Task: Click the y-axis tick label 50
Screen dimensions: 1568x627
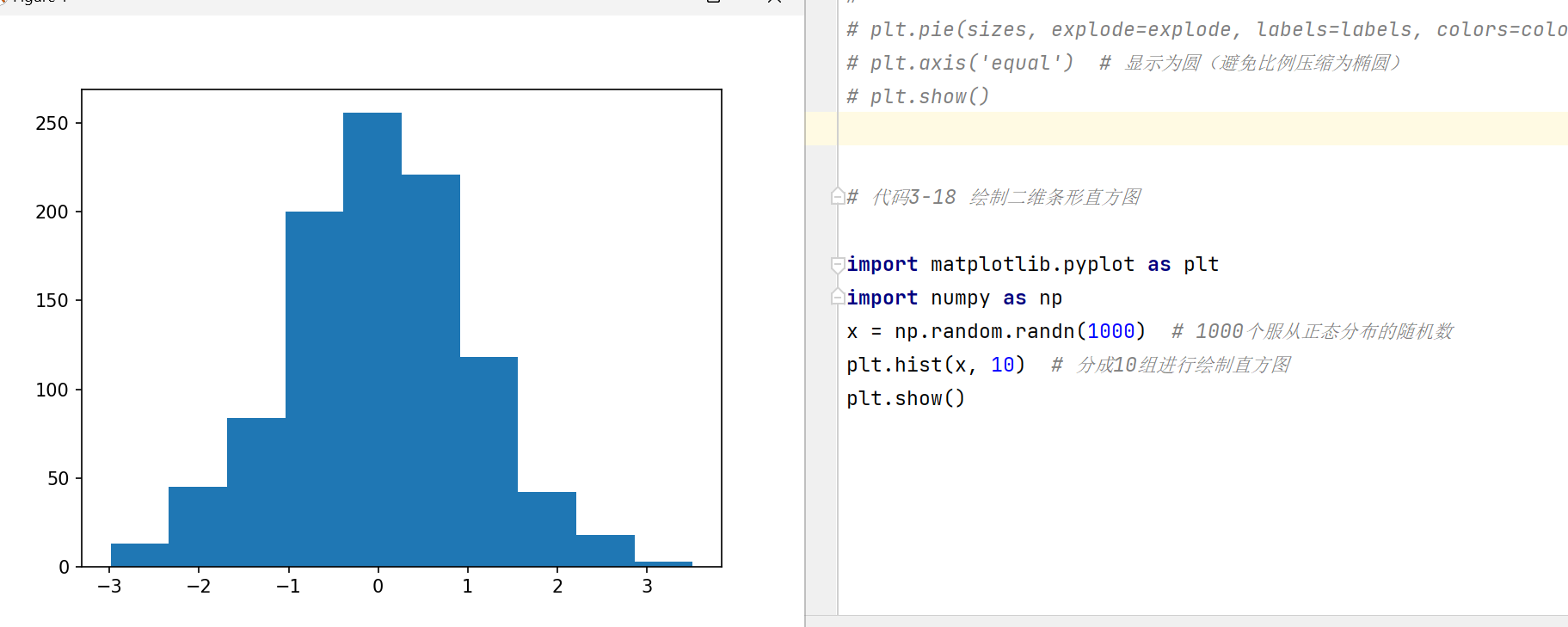Action: [x=58, y=478]
